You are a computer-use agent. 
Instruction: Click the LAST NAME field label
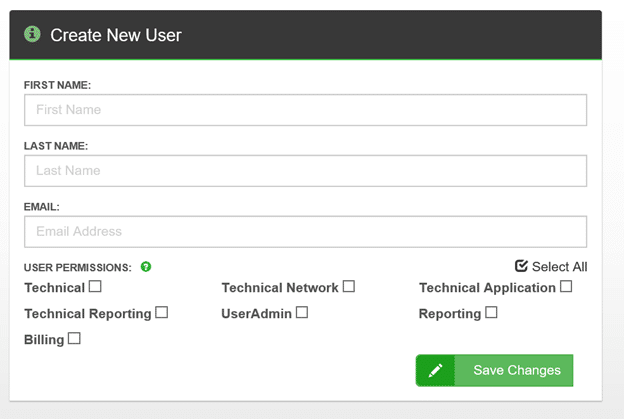point(56,146)
